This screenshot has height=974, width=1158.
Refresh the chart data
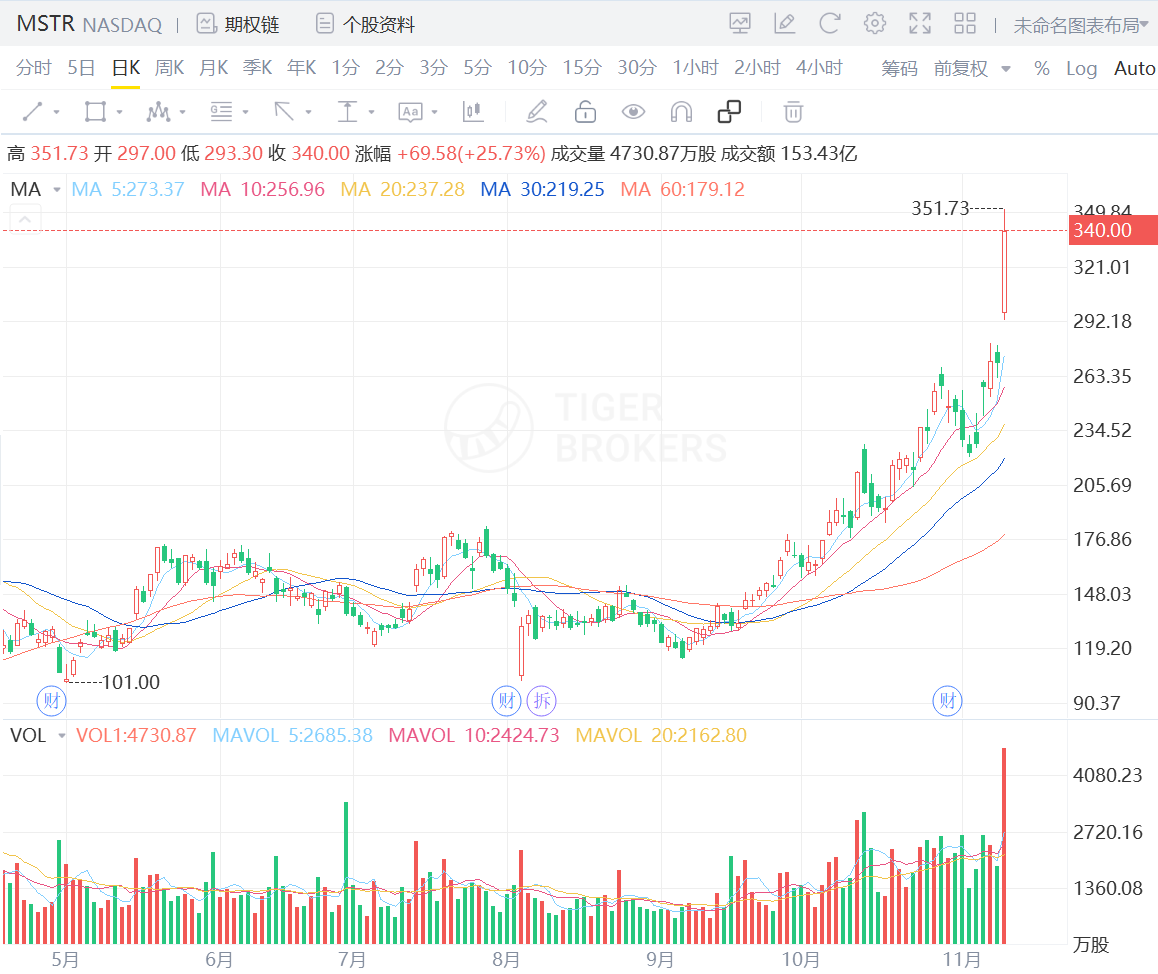coord(829,24)
